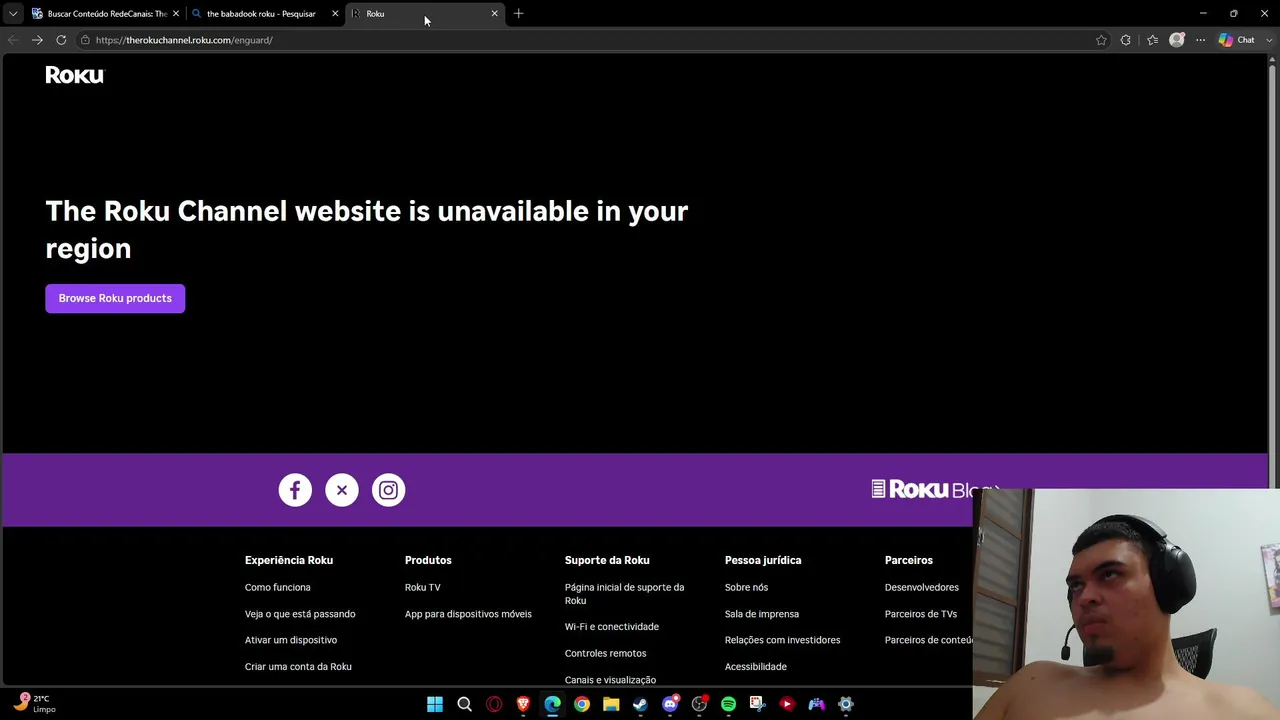Close the babadook roku search tab
Viewport: 1280px width, 720px height.
[x=335, y=14]
